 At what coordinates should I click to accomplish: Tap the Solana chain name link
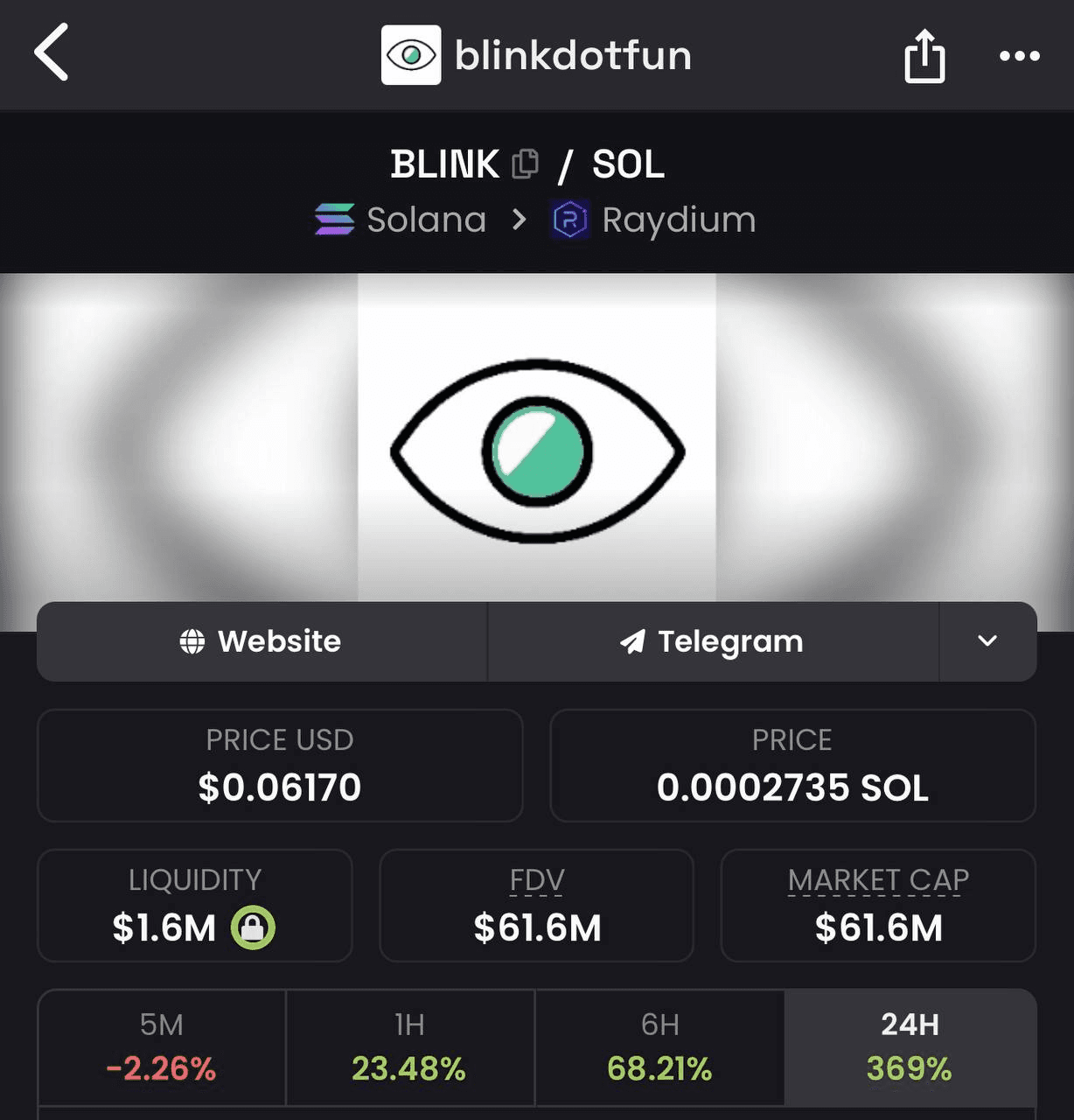(426, 220)
